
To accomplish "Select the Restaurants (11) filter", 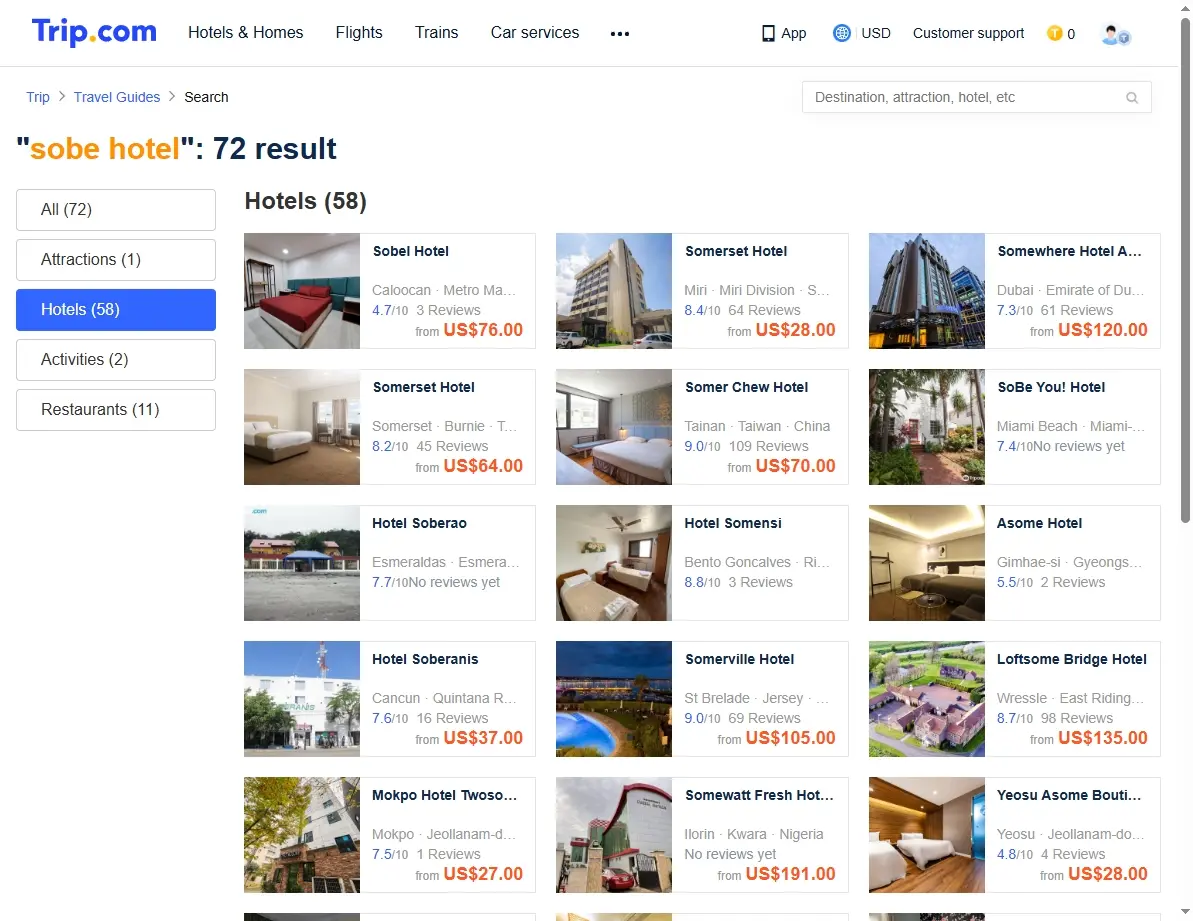I will [116, 410].
